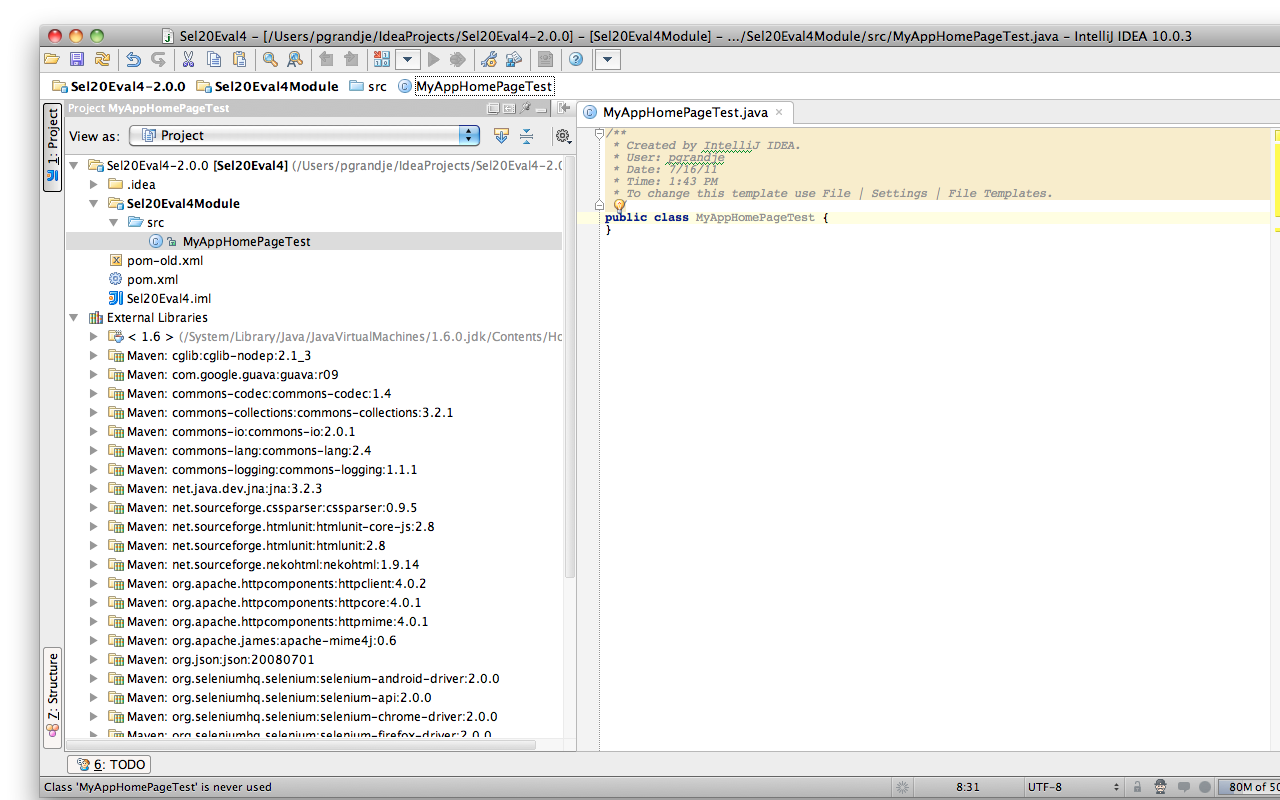
Task: Open Find with the magnifier icon
Action: tap(270, 60)
